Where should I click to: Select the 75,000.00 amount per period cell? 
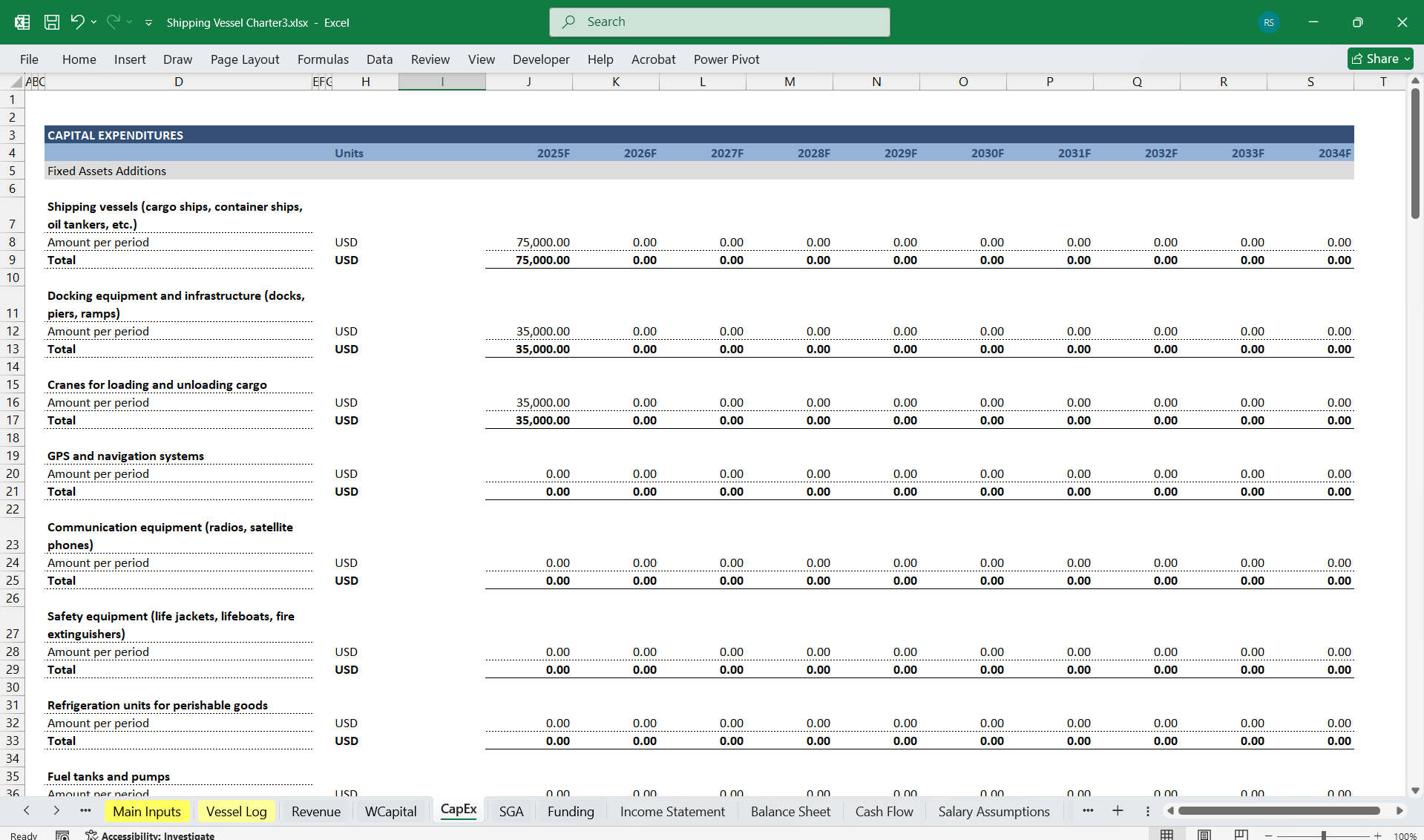coord(529,242)
